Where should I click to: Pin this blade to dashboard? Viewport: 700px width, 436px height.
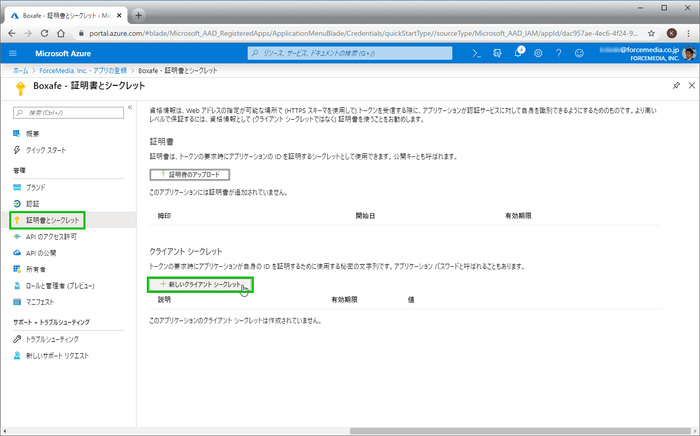(676, 85)
